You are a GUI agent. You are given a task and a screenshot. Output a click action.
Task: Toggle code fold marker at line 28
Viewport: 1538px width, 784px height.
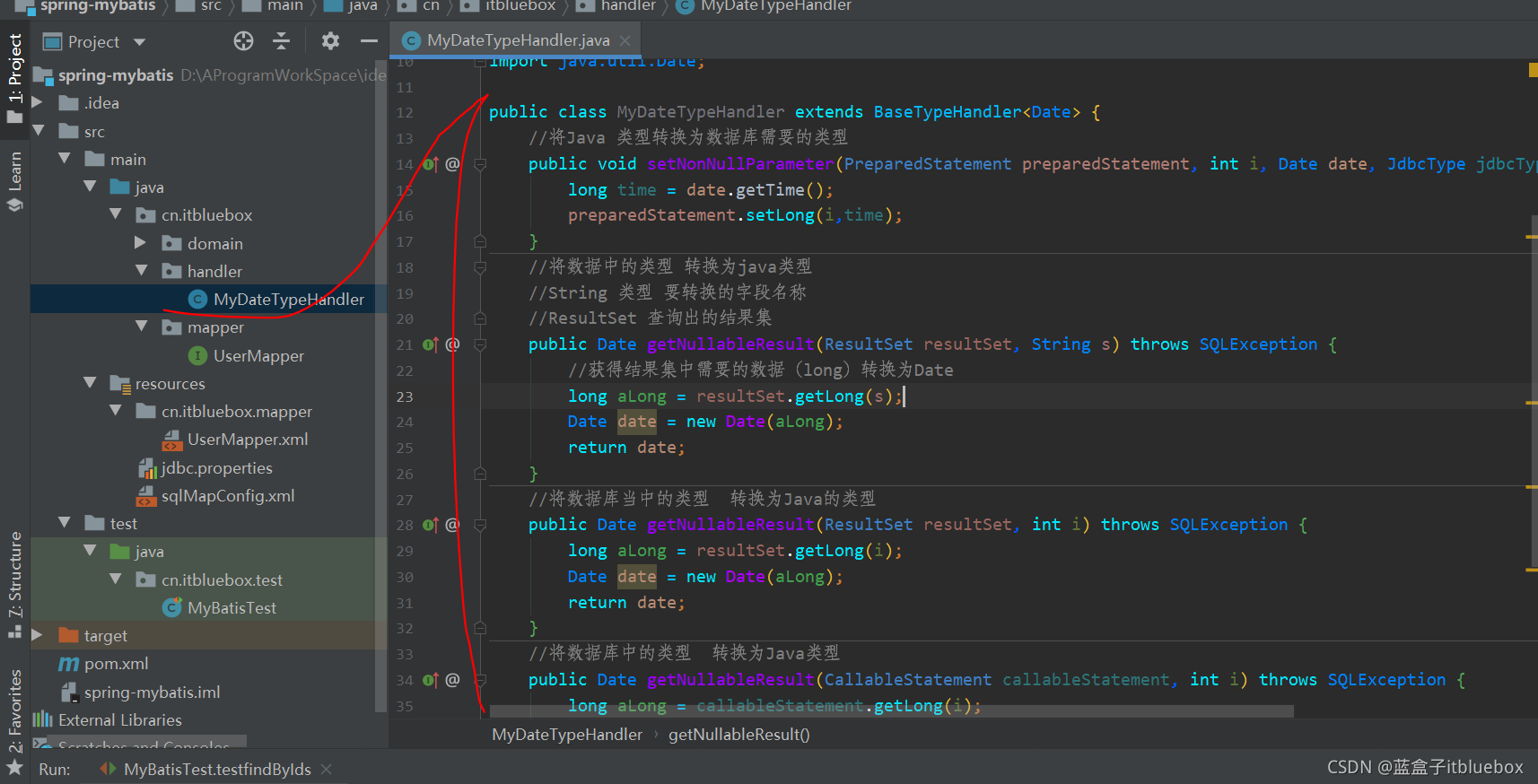point(480,525)
